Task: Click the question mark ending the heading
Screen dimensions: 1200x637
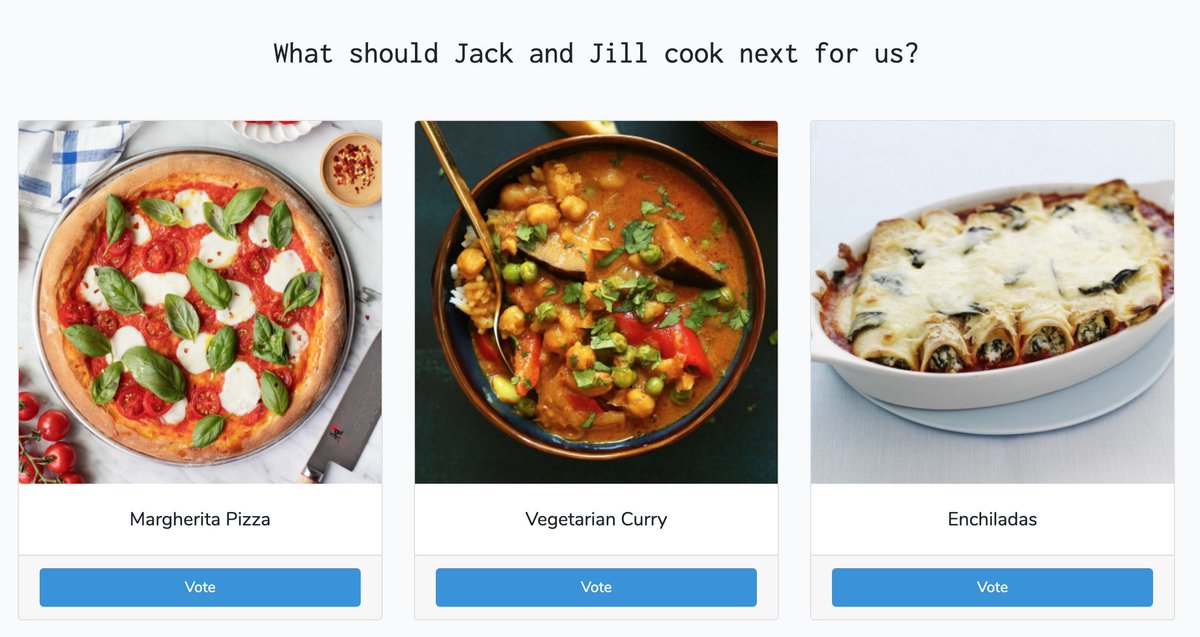Action: pos(911,53)
